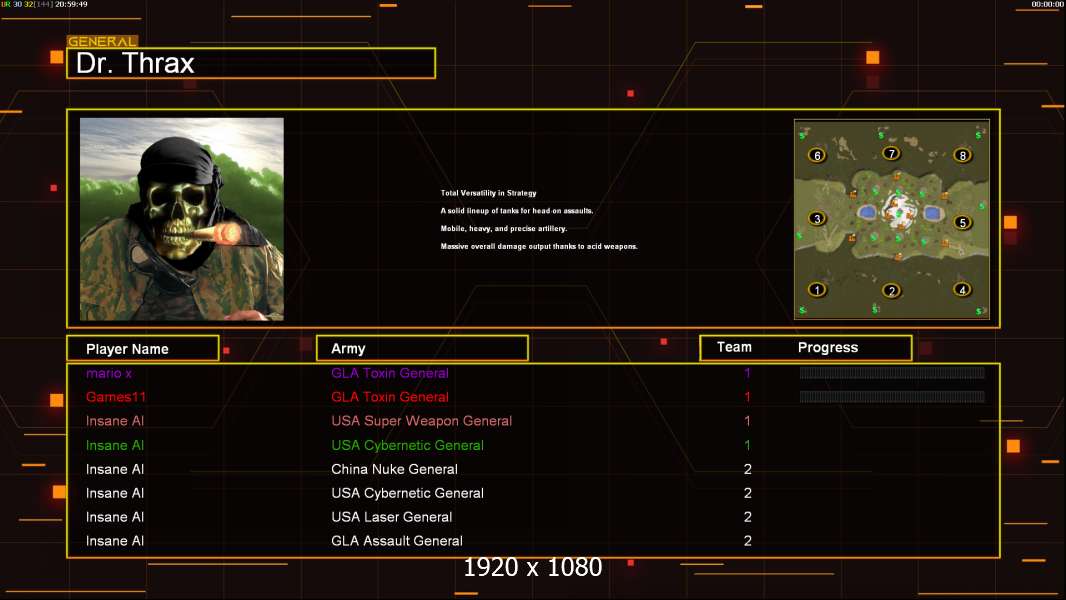The width and height of the screenshot is (1066, 600).
Task: Click Insane AI in the USA Laser row
Action: [x=115, y=517]
